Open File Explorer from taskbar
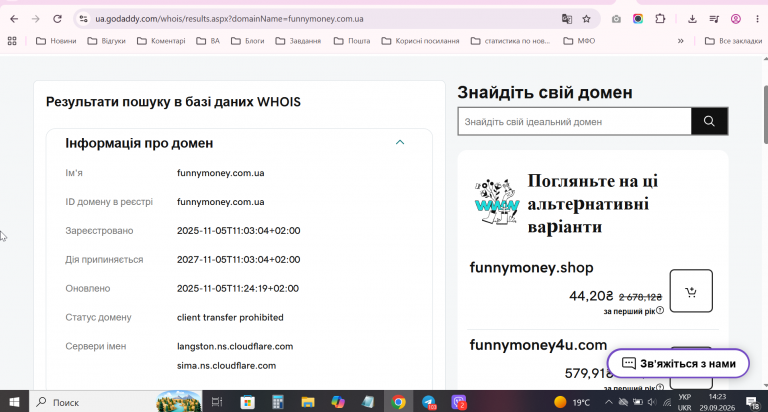The height and width of the screenshot is (412, 768). point(308,402)
